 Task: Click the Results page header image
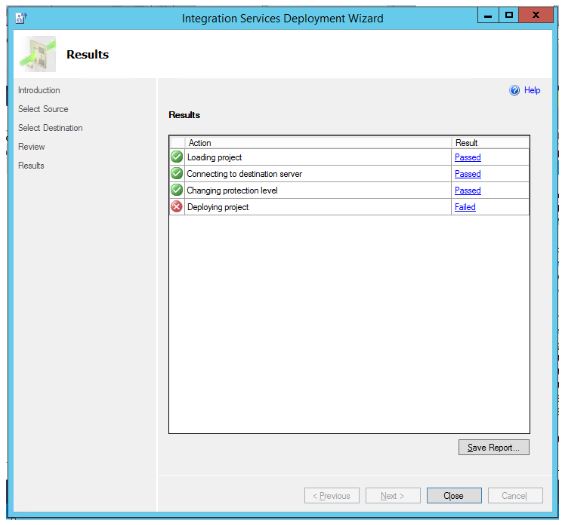pyautogui.click(x=38, y=54)
